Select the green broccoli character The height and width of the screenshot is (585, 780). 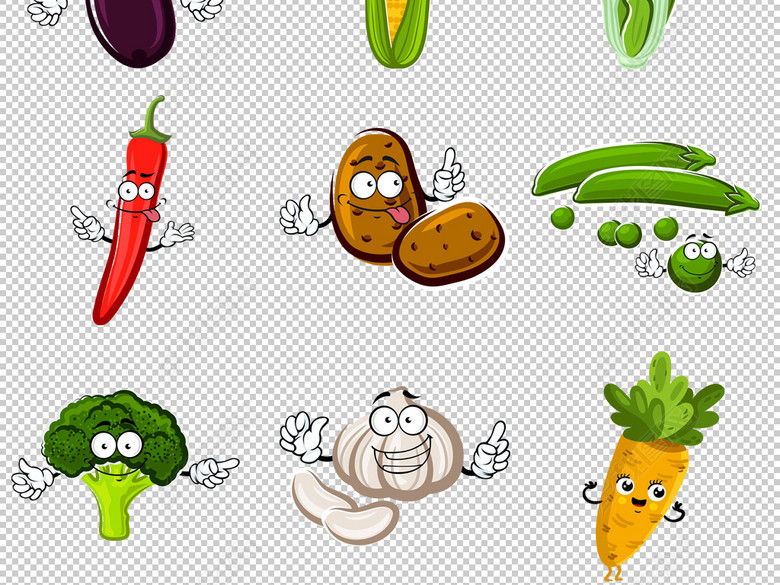click(x=115, y=440)
